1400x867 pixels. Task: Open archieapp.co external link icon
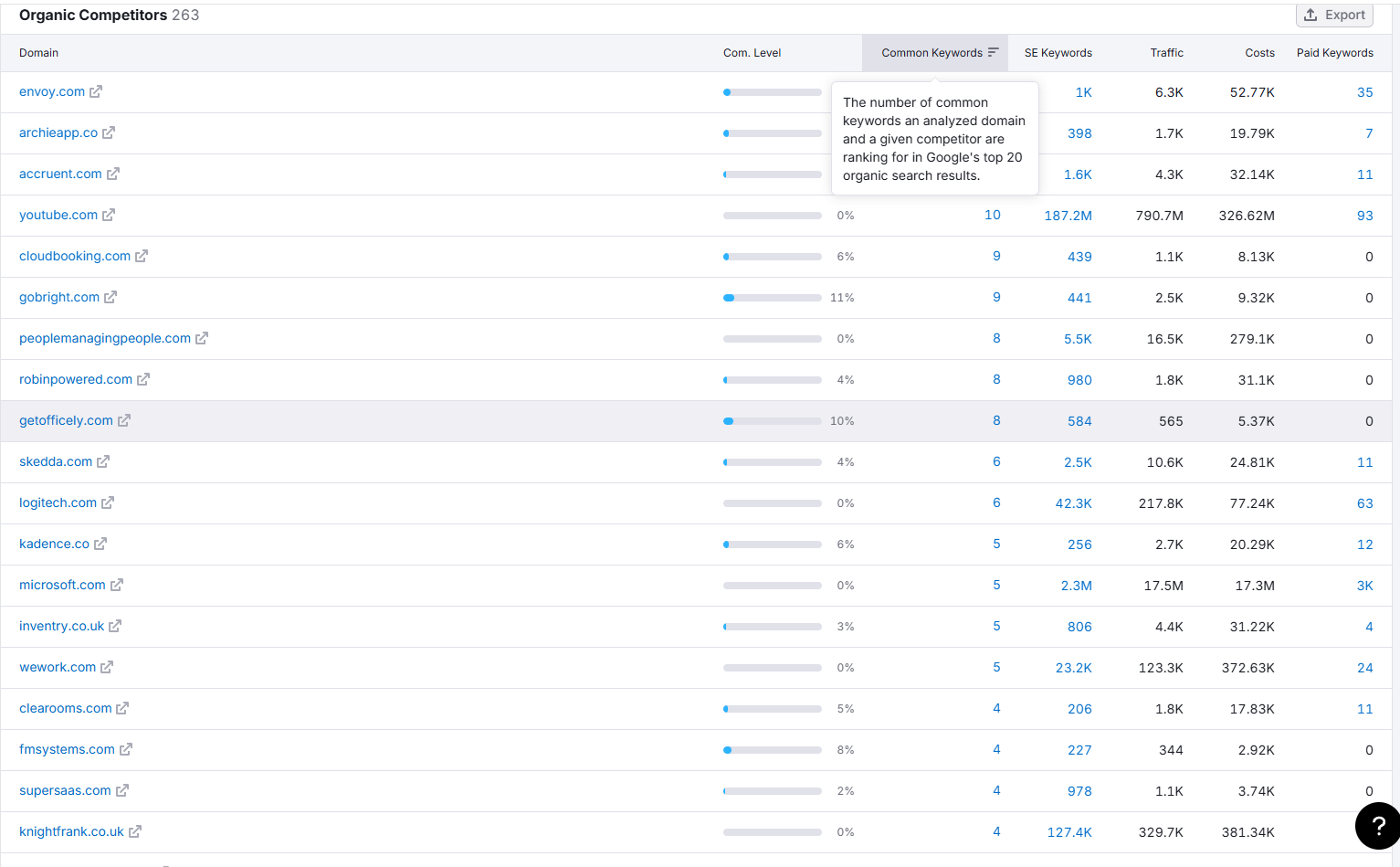point(109,132)
